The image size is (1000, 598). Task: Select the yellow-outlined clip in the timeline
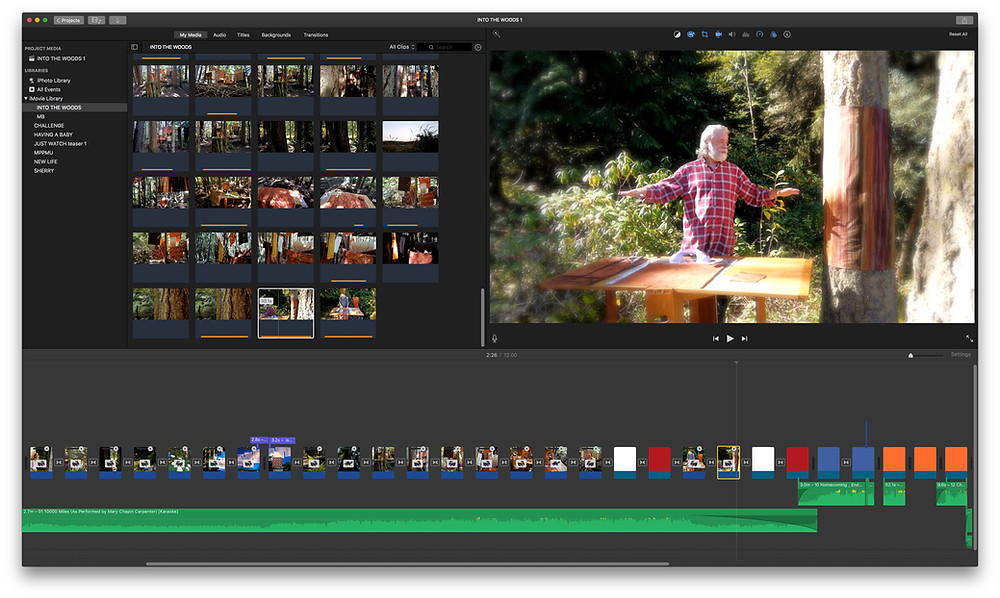tap(728, 462)
